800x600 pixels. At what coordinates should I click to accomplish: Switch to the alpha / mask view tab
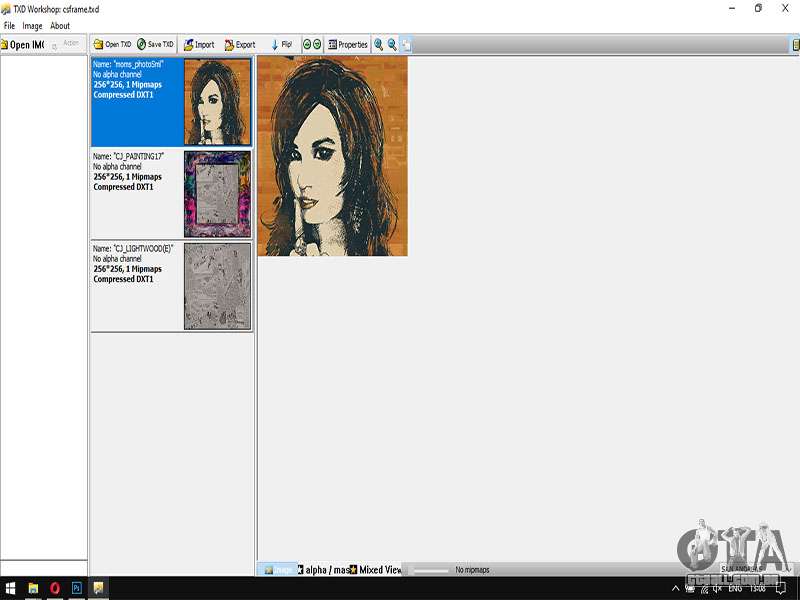tap(322, 570)
